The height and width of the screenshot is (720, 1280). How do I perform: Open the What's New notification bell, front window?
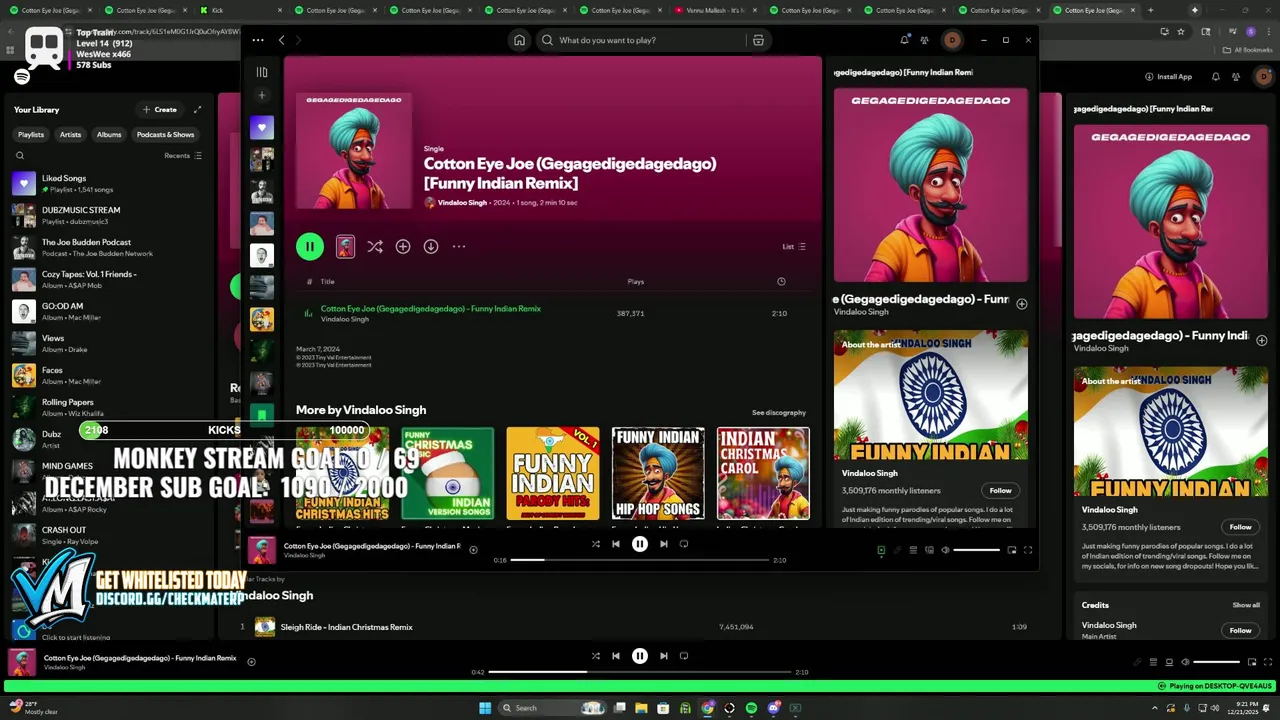(x=904, y=40)
